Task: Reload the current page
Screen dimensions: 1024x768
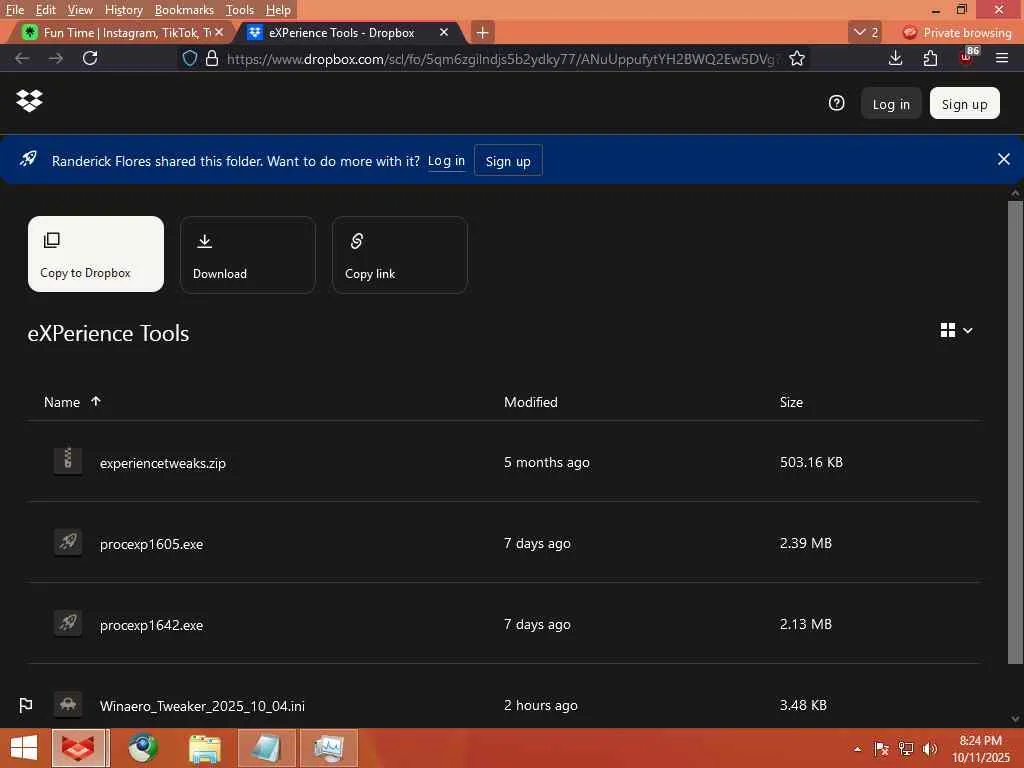Action: coord(90,58)
